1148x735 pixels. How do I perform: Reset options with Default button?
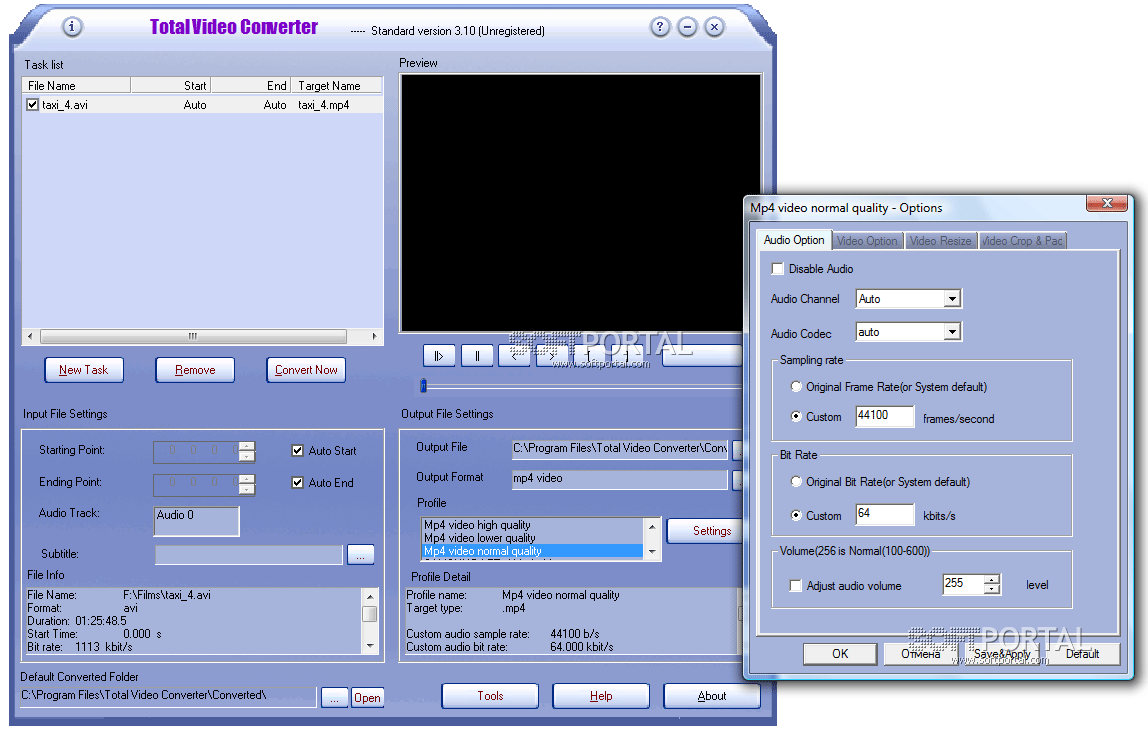pos(1082,654)
